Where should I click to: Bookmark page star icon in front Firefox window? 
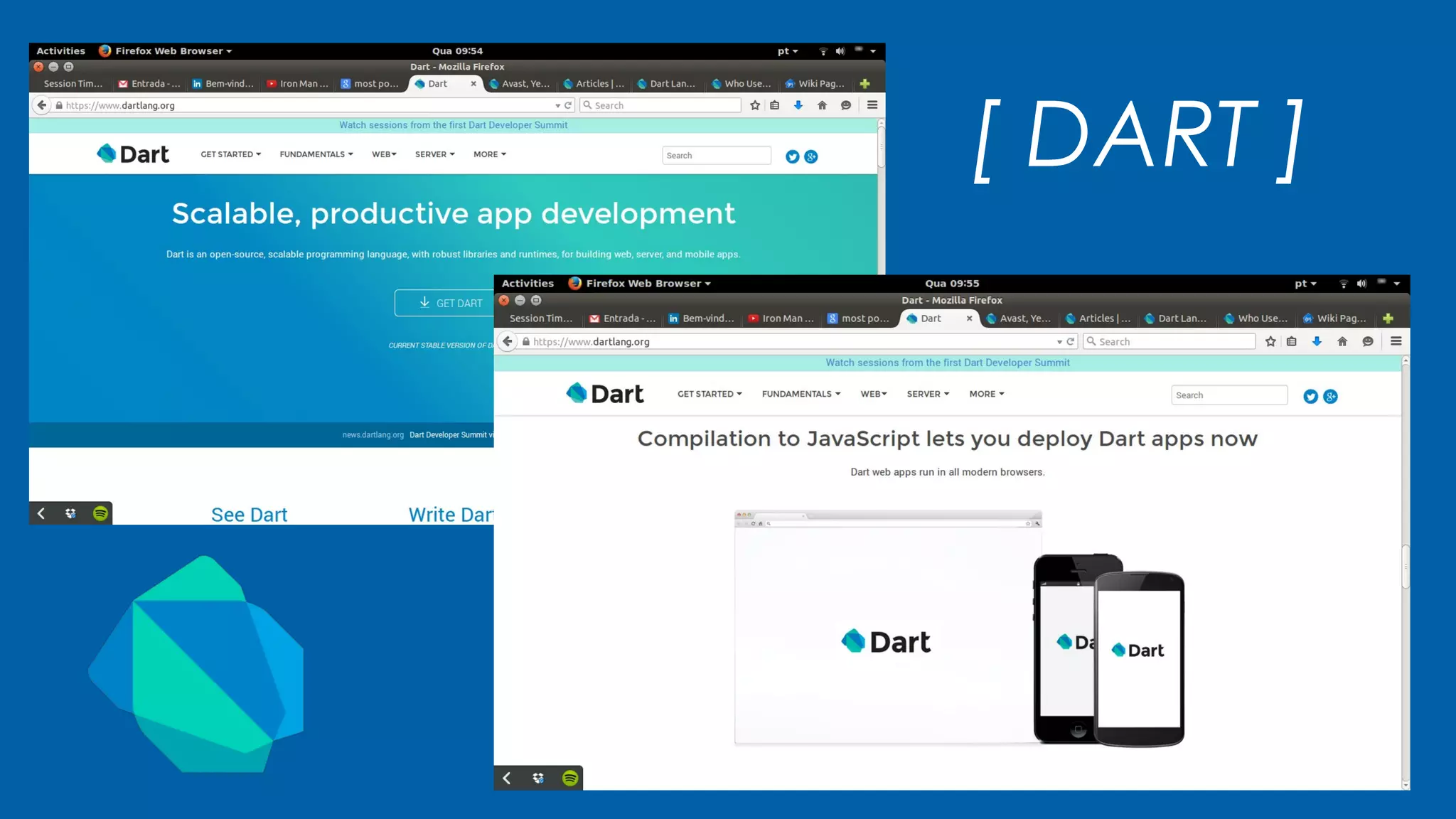coord(1270,341)
